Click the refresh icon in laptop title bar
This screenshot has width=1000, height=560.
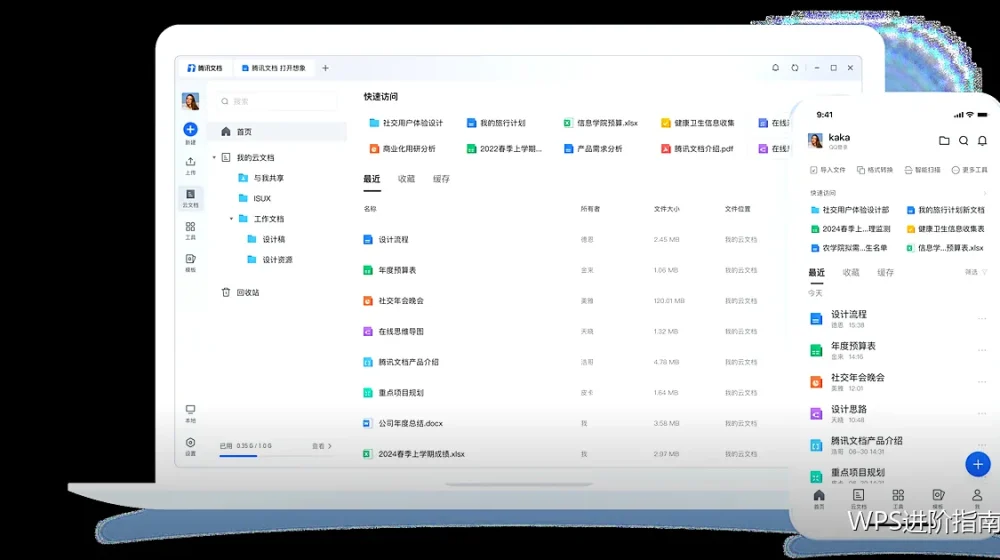tap(795, 68)
